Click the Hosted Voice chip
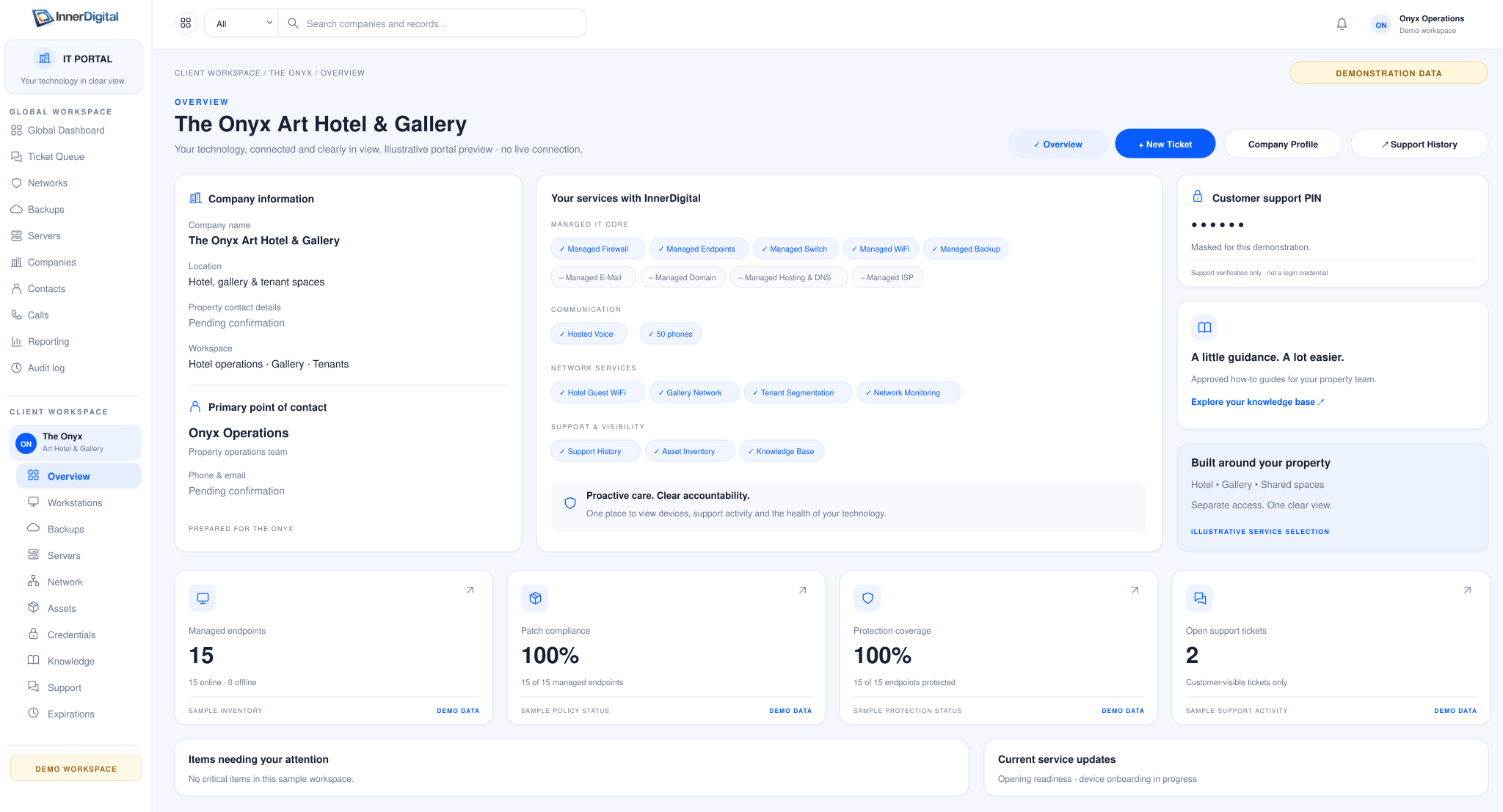Viewport: 1503px width, 812px height. coord(589,334)
